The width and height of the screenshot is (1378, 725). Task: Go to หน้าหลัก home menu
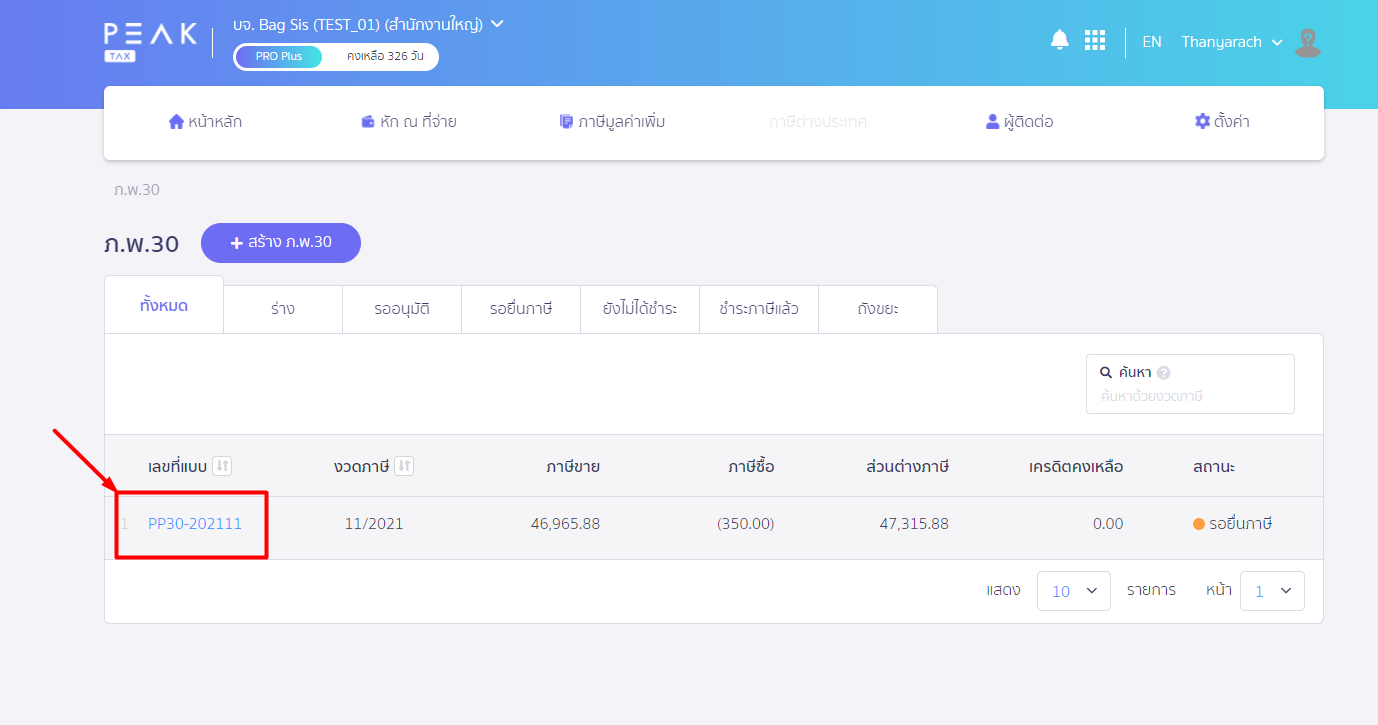pyautogui.click(x=206, y=122)
